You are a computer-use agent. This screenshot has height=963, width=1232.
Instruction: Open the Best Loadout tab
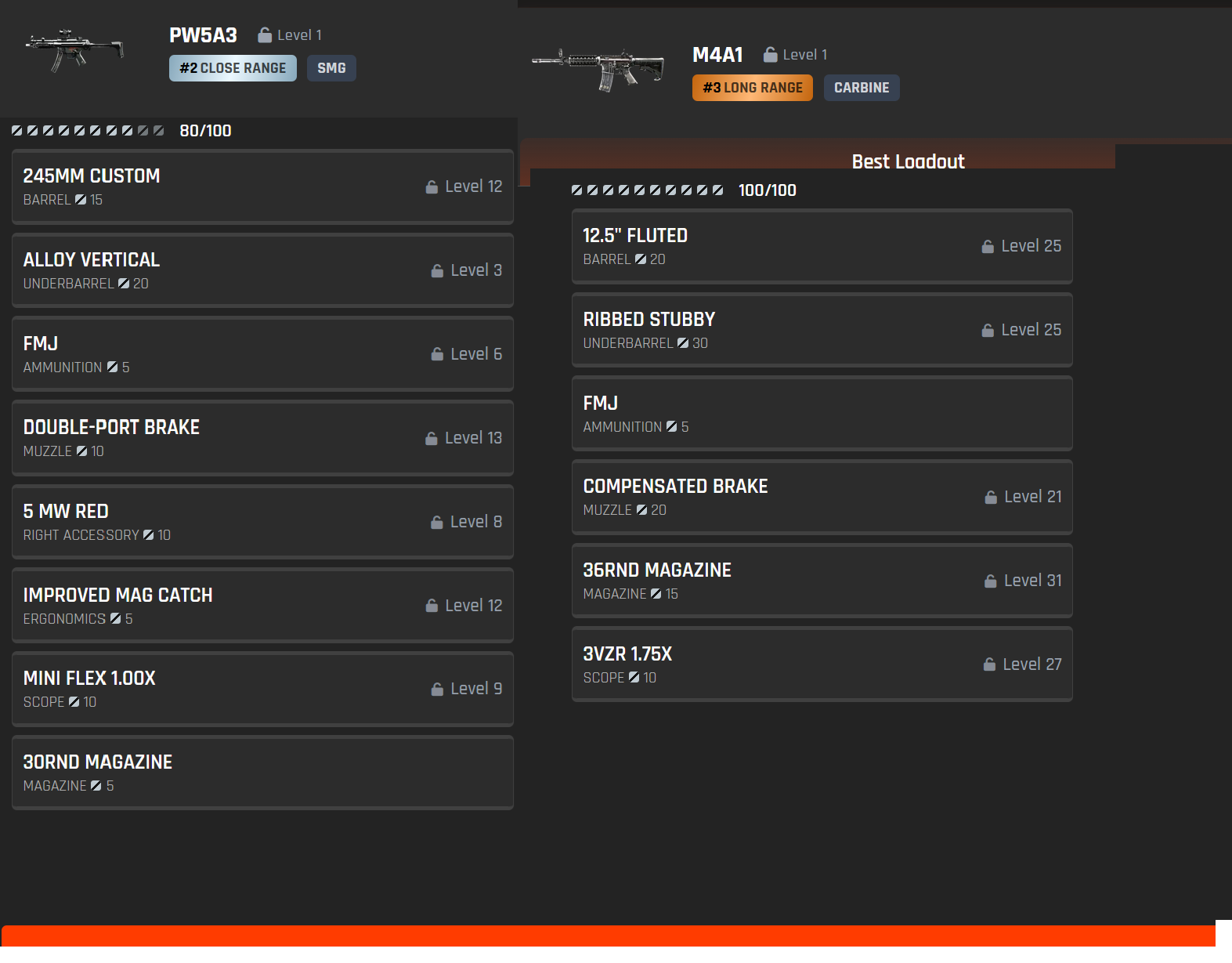908,161
